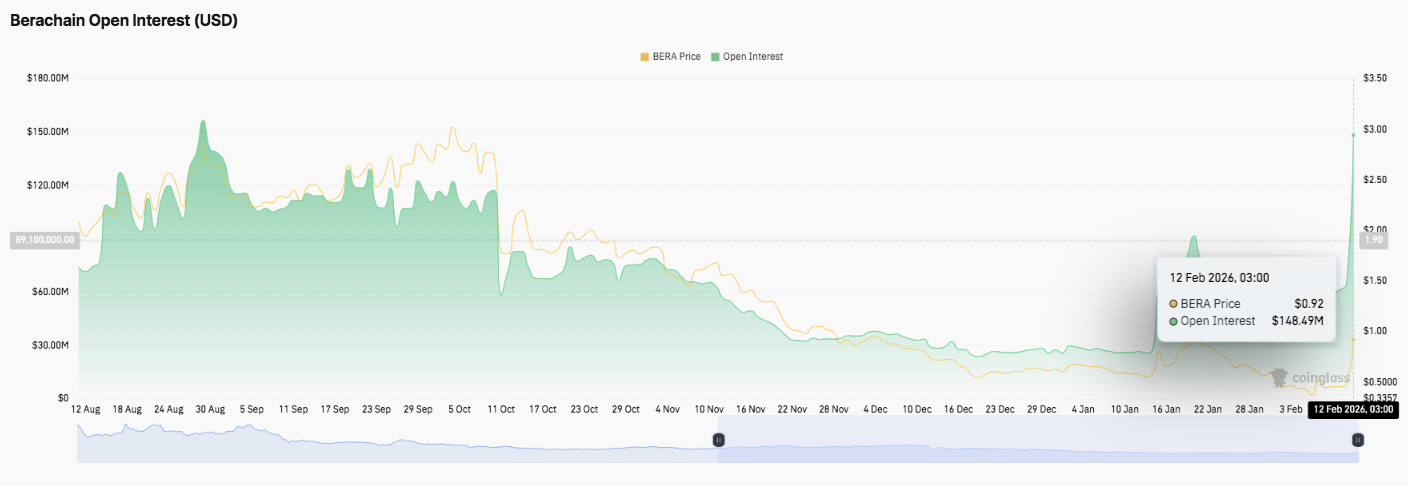Click the 16 Jan date on x-axis

click(x=1166, y=409)
